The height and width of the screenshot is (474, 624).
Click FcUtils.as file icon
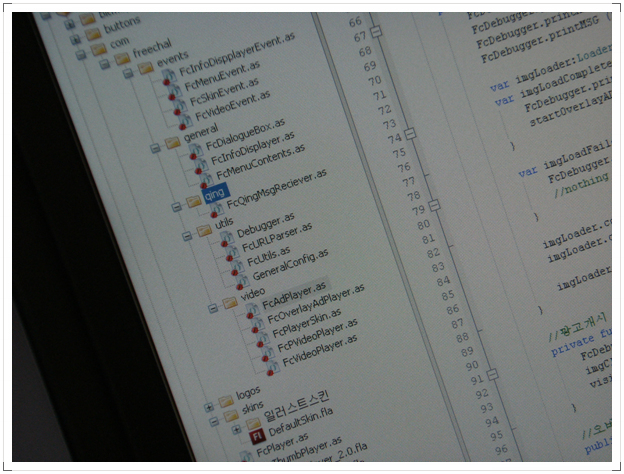point(237,267)
